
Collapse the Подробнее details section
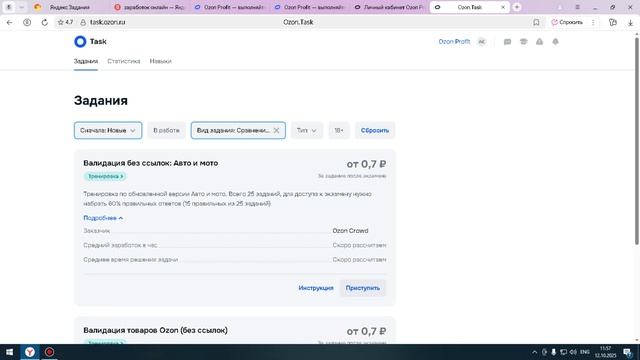pos(103,218)
